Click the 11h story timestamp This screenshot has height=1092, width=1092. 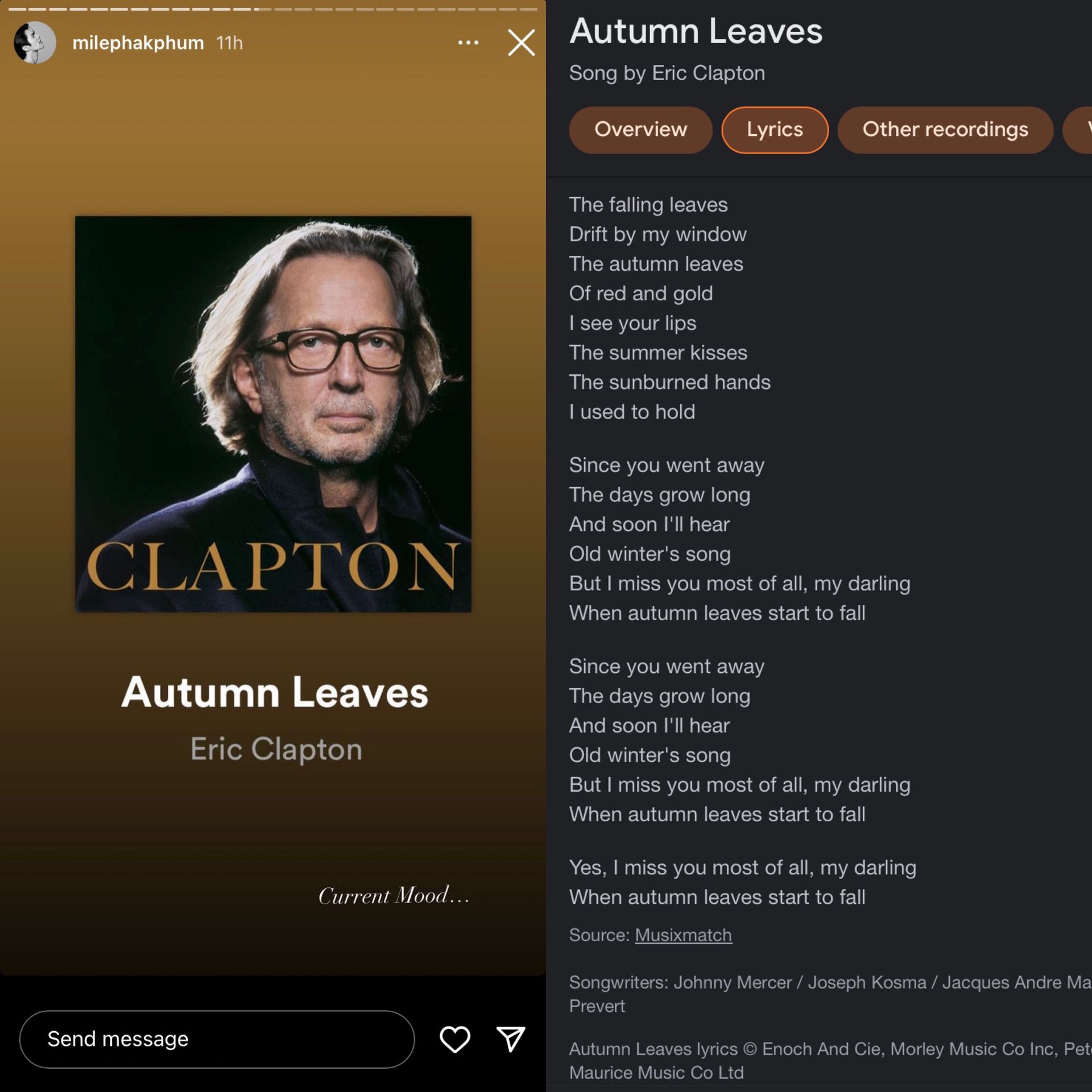coord(229,43)
